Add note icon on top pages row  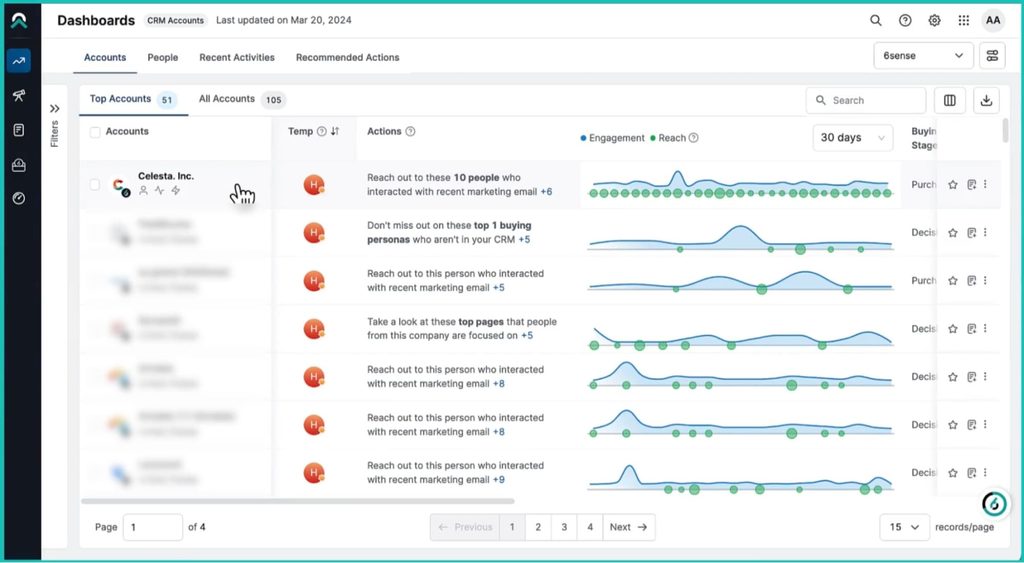(971, 329)
